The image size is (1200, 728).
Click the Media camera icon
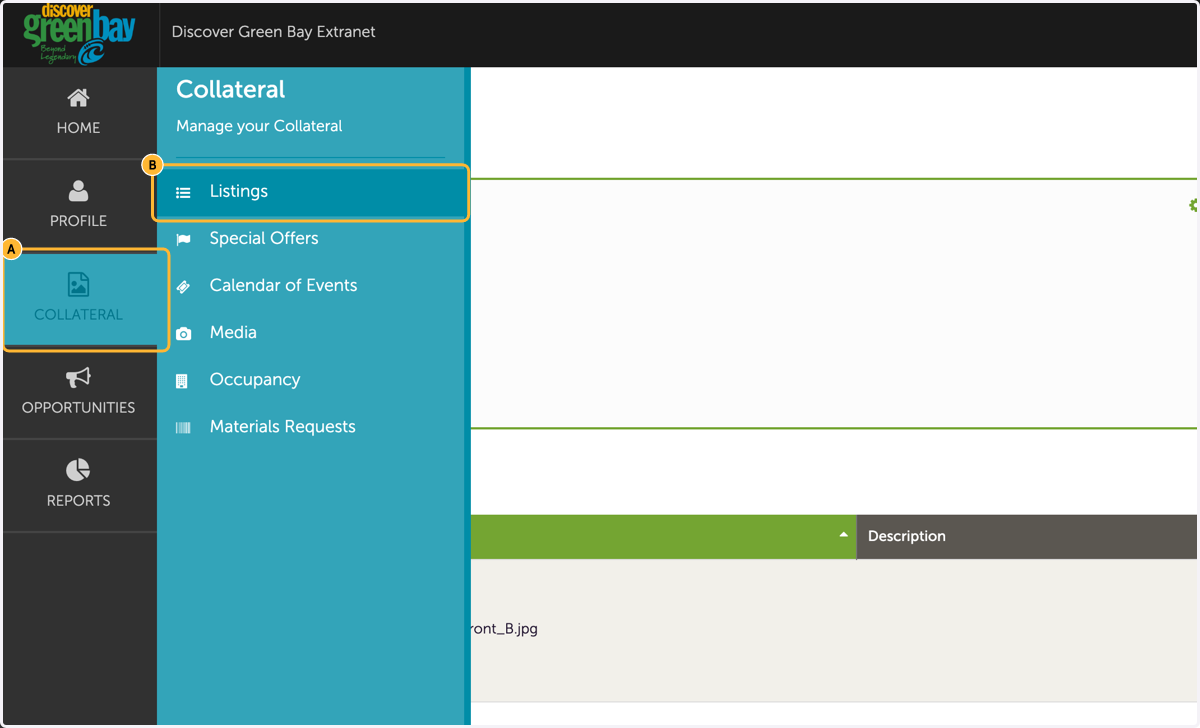click(x=183, y=333)
